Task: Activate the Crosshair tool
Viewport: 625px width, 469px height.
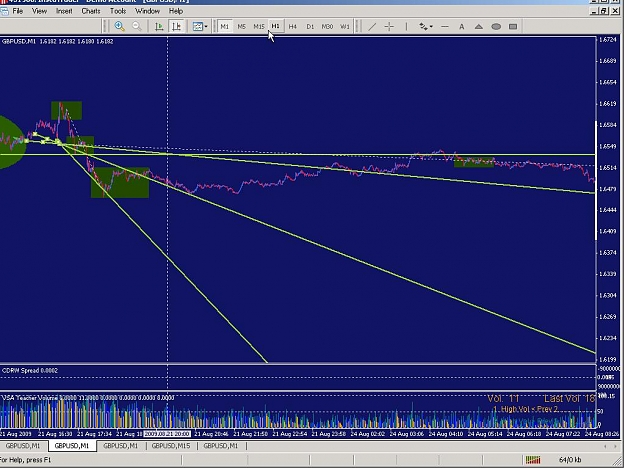Action: (389, 27)
